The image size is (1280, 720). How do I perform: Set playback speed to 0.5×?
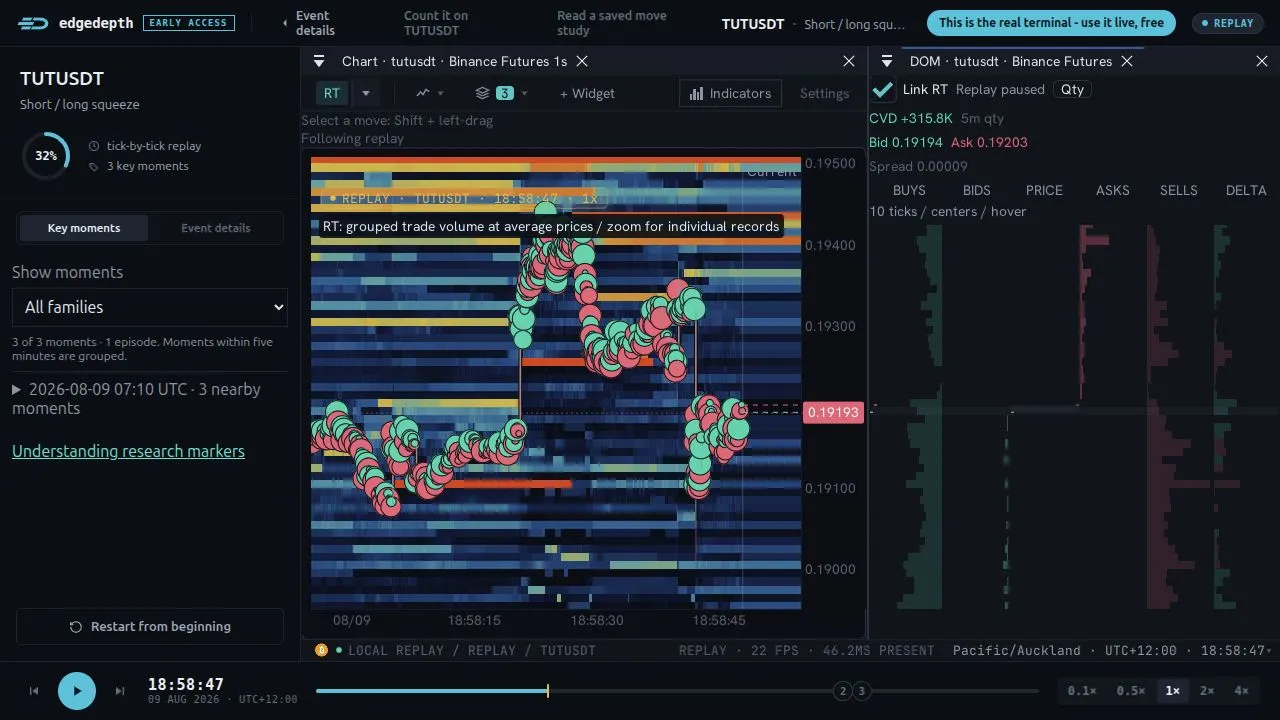(x=1131, y=690)
